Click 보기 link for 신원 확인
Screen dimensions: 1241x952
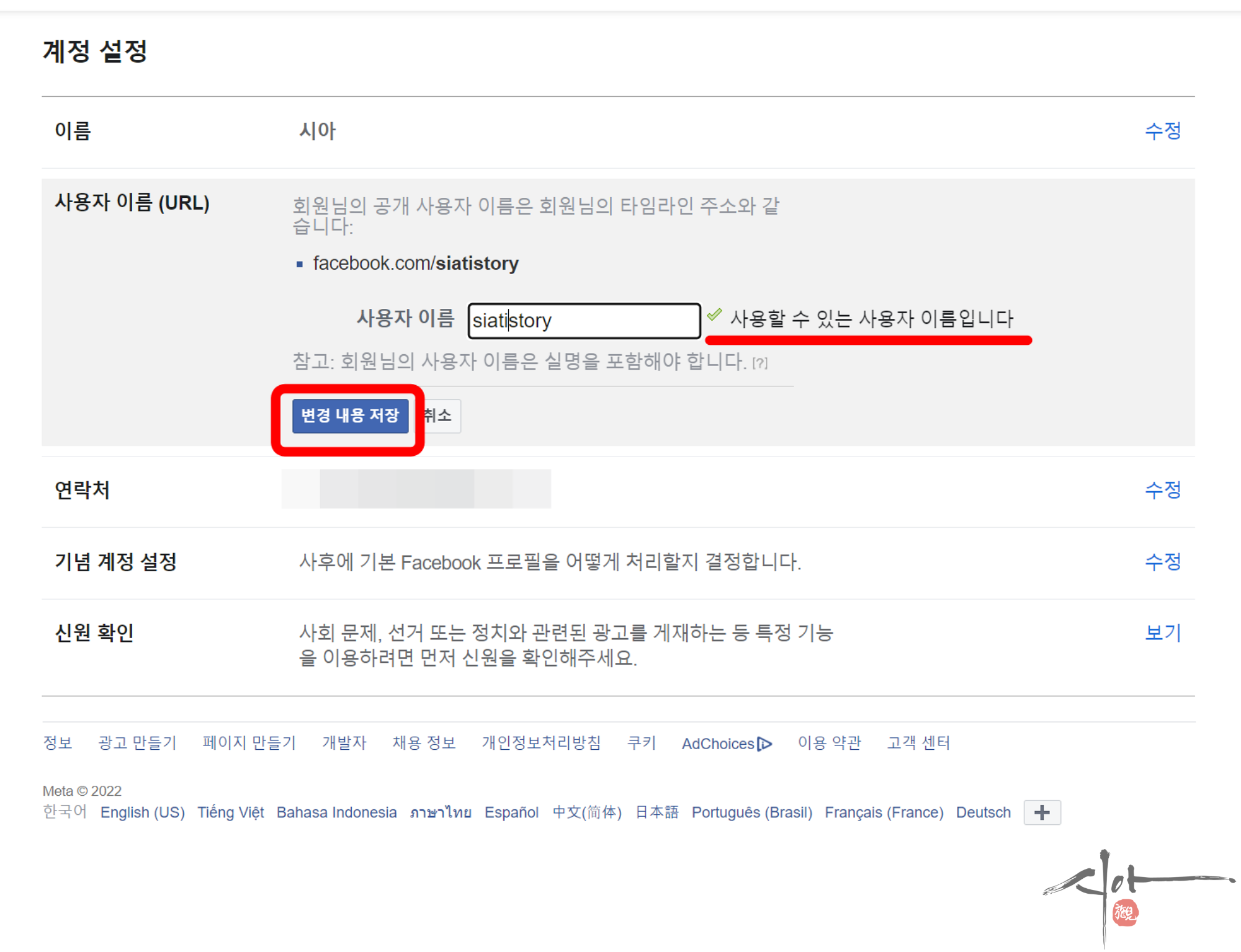(x=1162, y=633)
